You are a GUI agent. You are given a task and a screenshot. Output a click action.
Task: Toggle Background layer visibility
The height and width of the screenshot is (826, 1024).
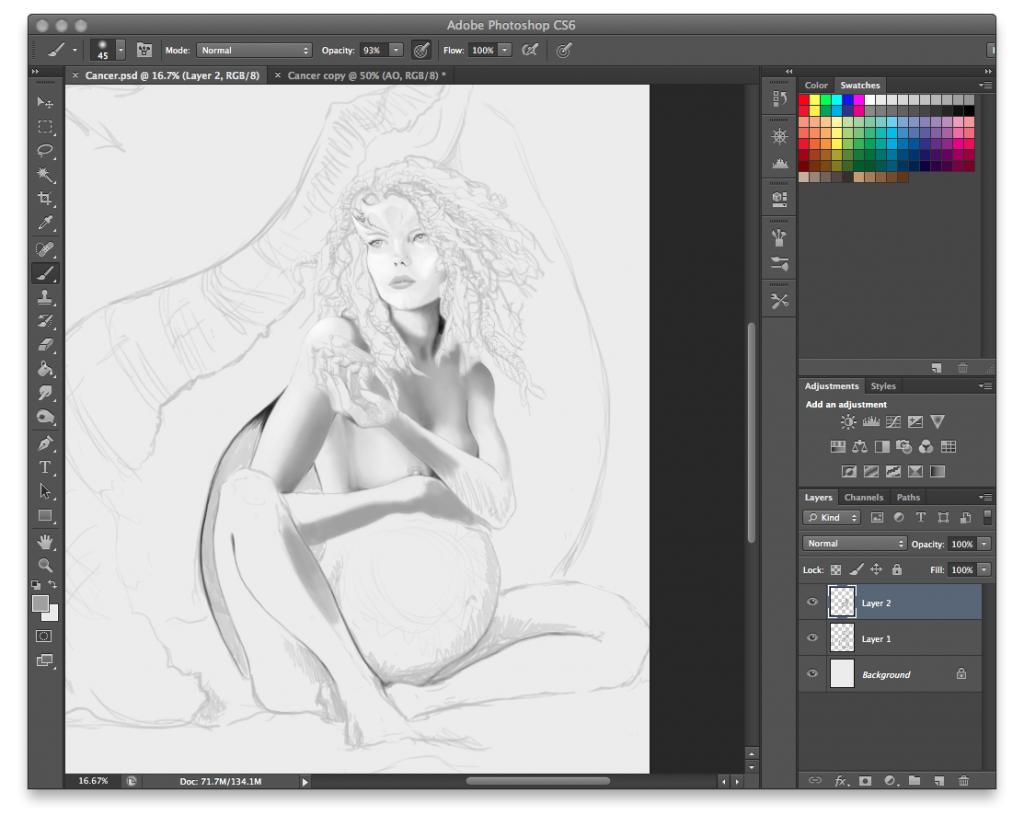pyautogui.click(x=812, y=674)
